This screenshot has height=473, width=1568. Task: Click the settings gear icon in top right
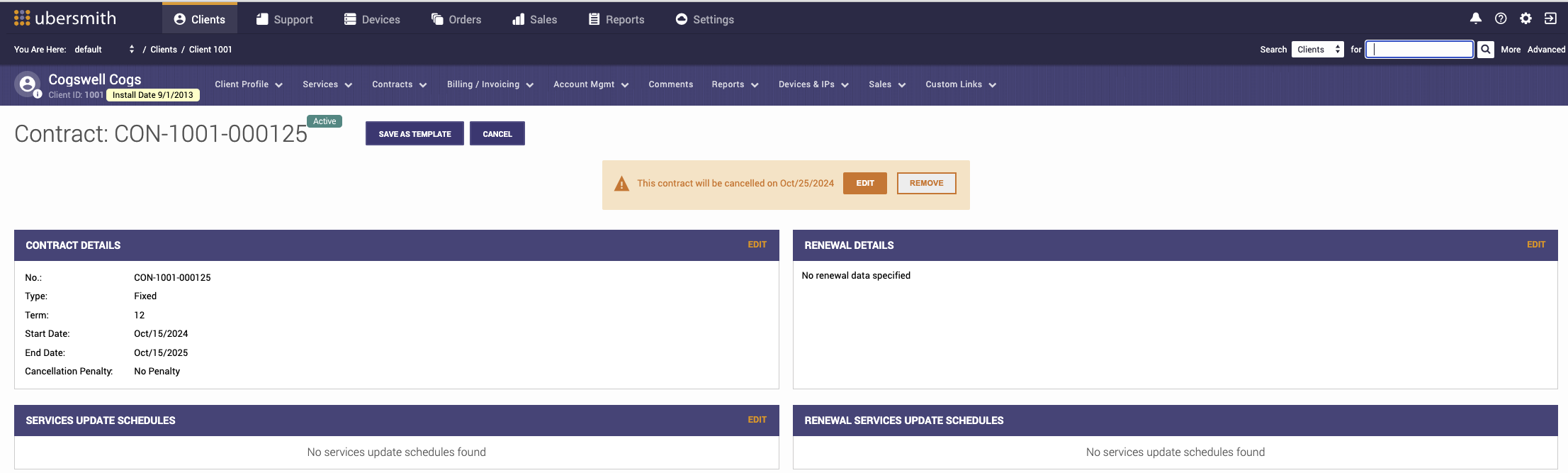tap(1525, 19)
